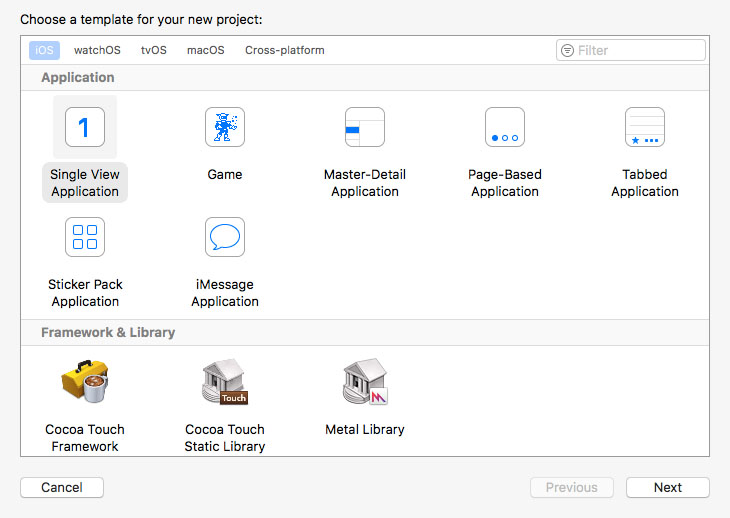Focus the Filter text field
730x518 pixels.
pos(631,50)
